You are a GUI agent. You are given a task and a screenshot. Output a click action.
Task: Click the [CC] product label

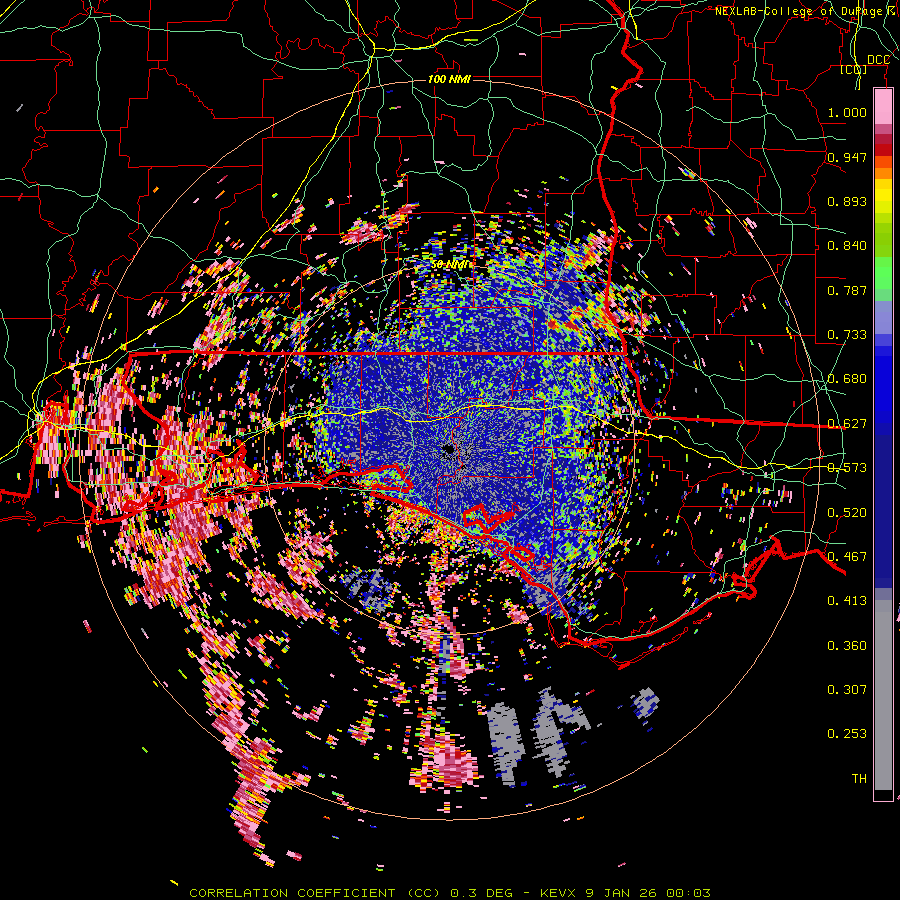[x=854, y=69]
